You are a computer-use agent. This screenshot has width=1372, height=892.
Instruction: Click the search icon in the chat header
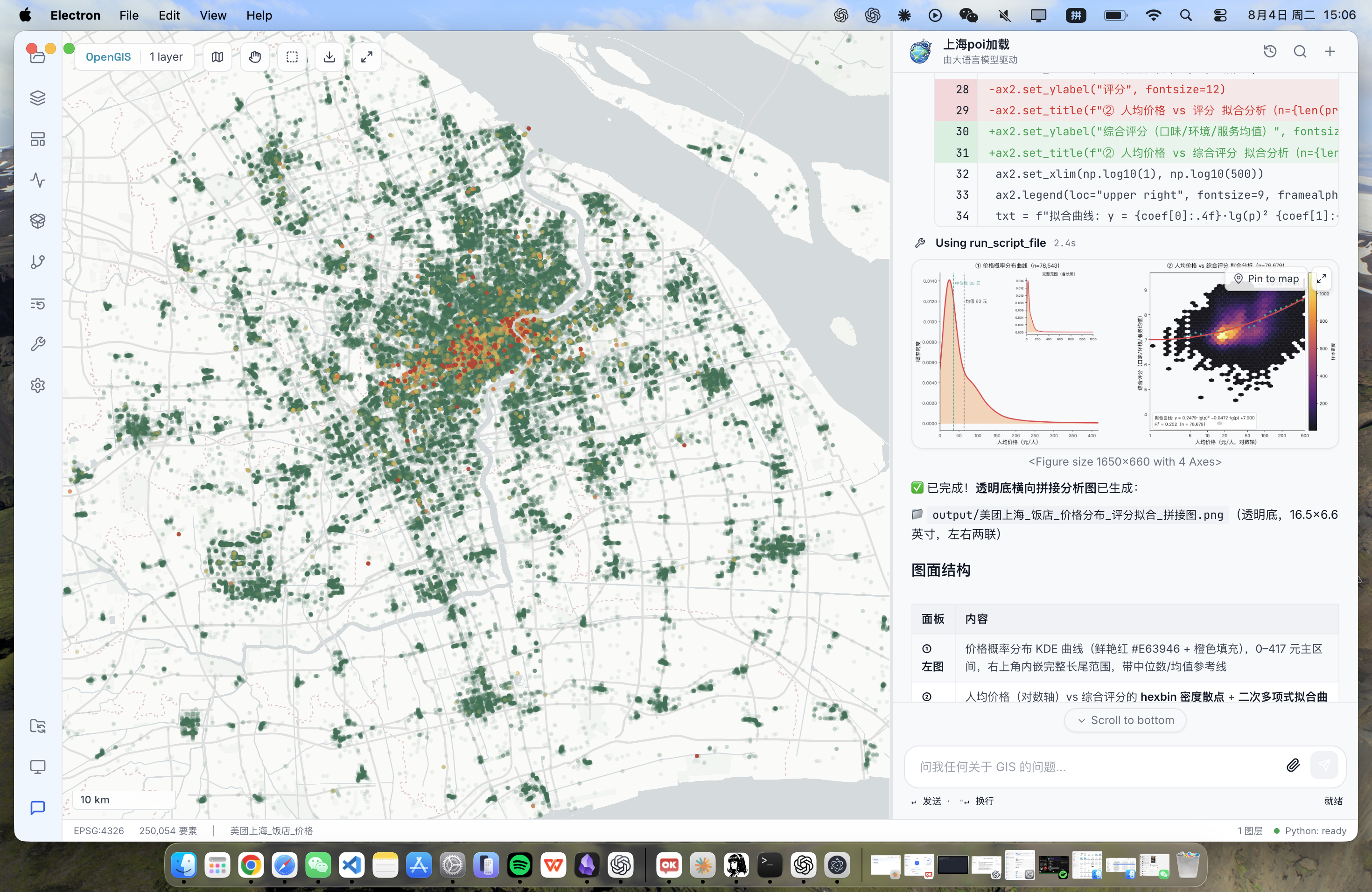click(1300, 51)
